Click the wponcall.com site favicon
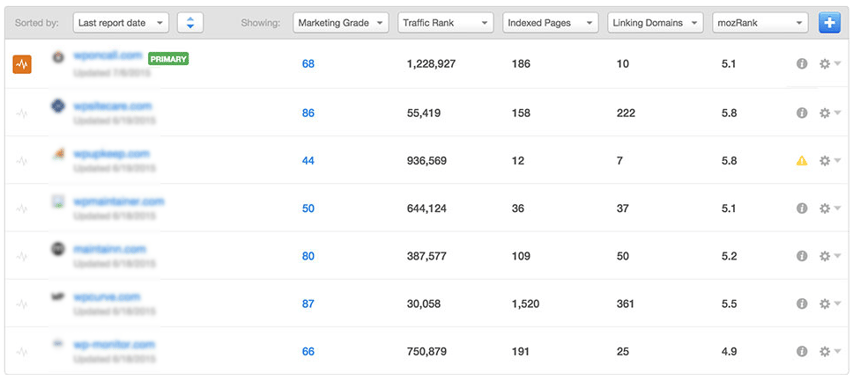Screen dimensions: 853x380 (x=58, y=57)
